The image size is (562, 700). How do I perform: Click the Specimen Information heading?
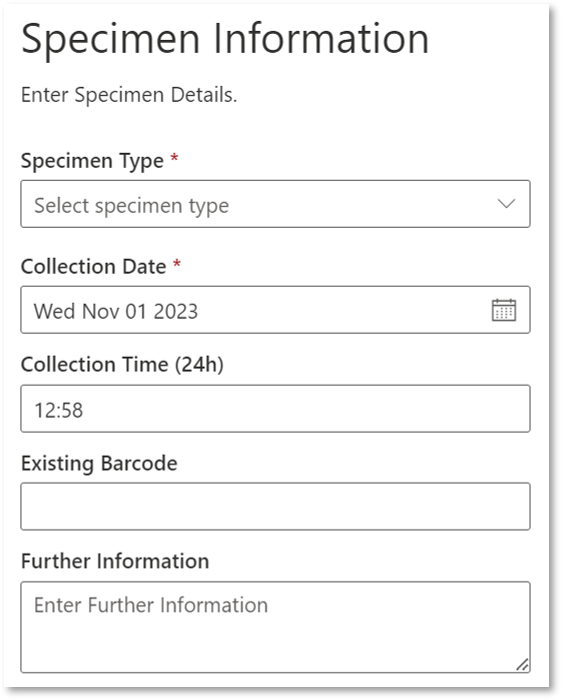(x=225, y=40)
